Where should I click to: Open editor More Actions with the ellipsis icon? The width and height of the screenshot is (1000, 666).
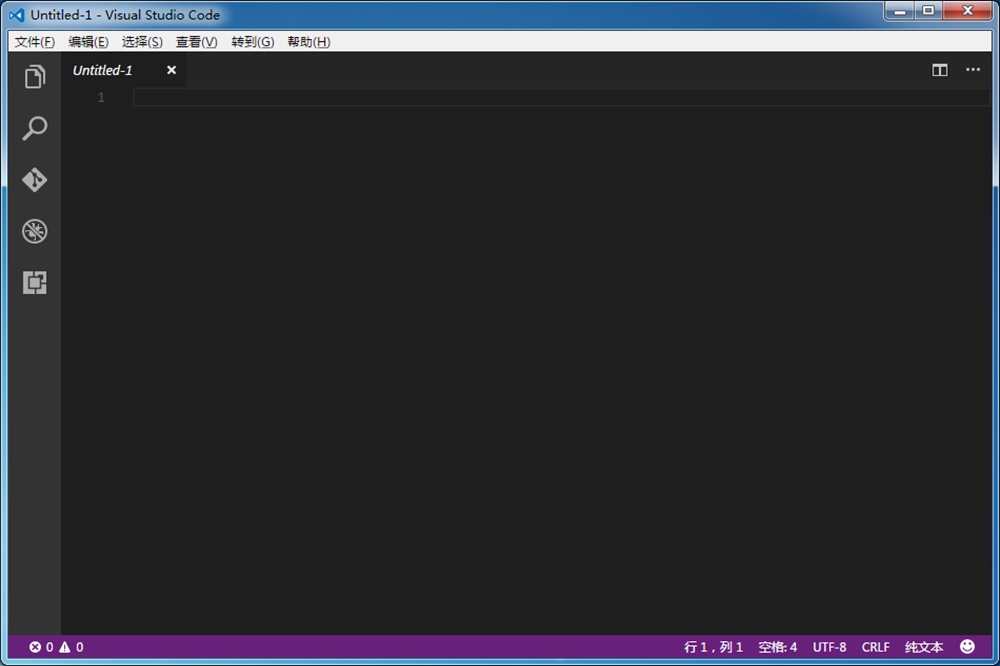973,70
